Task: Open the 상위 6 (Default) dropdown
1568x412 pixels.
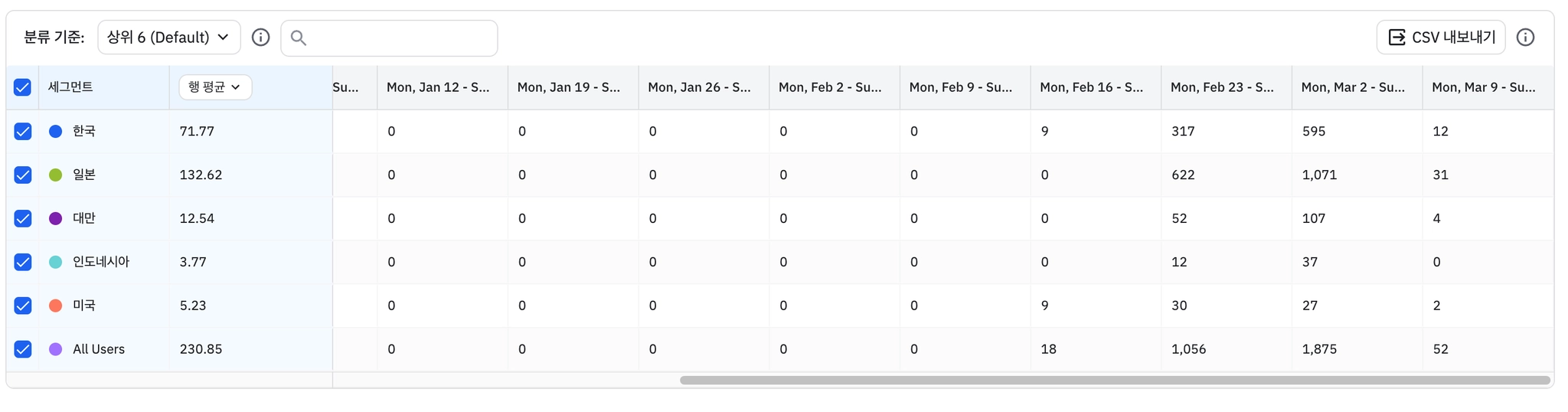Action: click(x=169, y=38)
